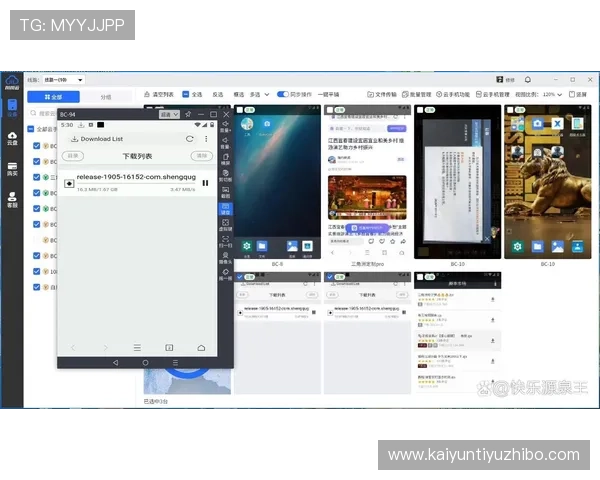Switch to the 全部 tab
The width and height of the screenshot is (600, 480).
click(53, 97)
